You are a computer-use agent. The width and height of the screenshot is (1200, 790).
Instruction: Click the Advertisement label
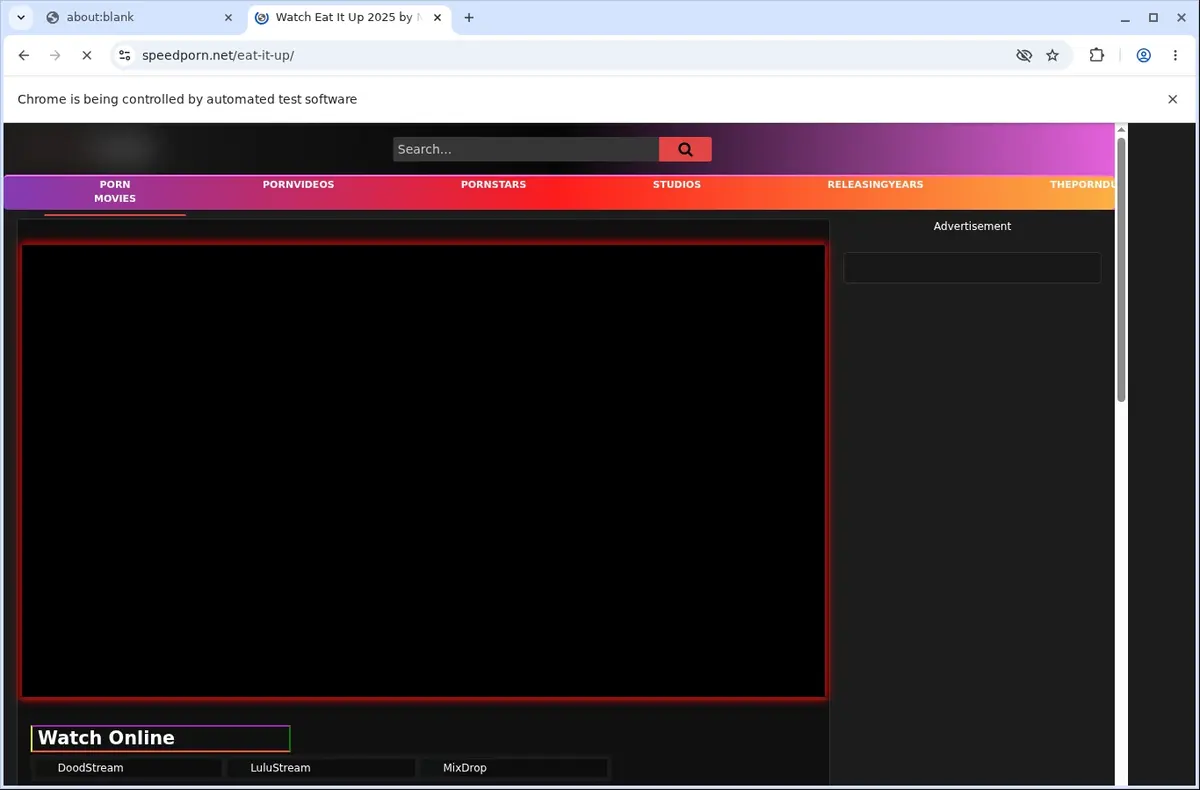point(972,226)
